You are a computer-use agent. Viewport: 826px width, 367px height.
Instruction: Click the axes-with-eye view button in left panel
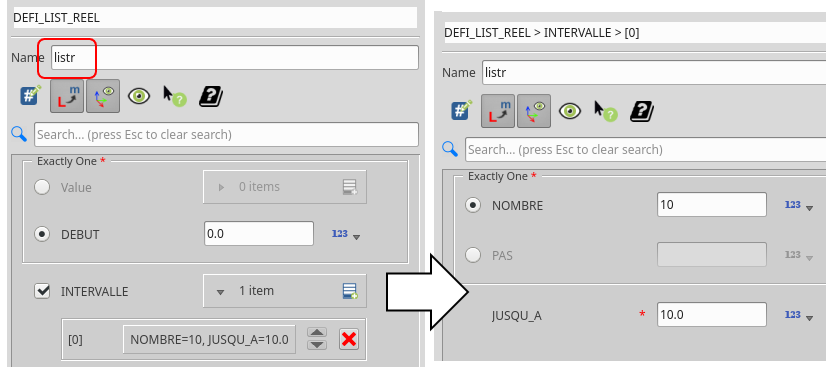[x=103, y=96]
